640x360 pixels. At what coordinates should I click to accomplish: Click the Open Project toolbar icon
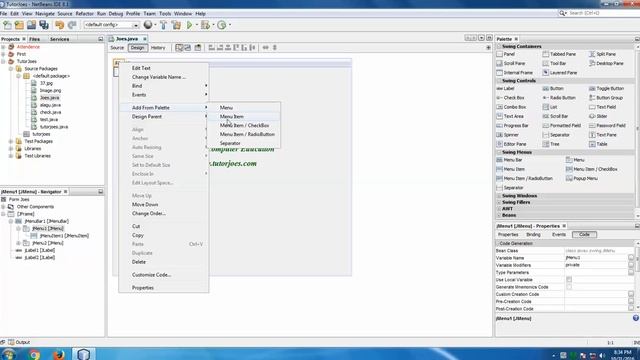pyautogui.click(x=31, y=25)
